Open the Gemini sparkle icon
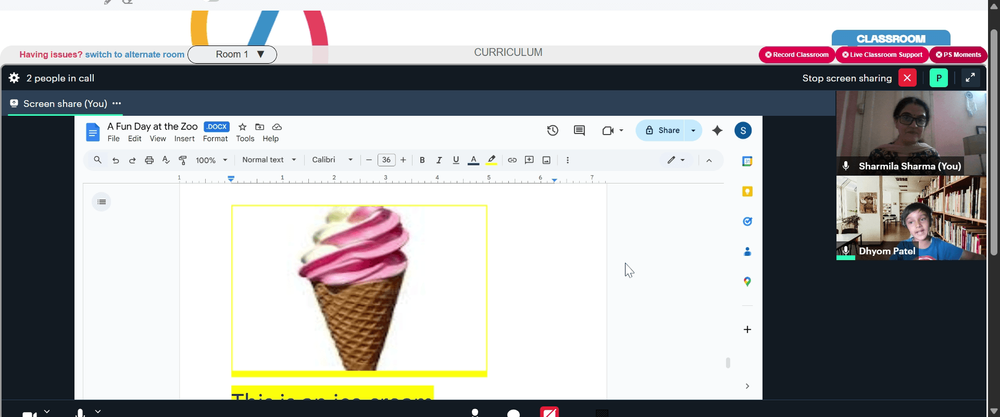This screenshot has height=417, width=1000. 717,130
